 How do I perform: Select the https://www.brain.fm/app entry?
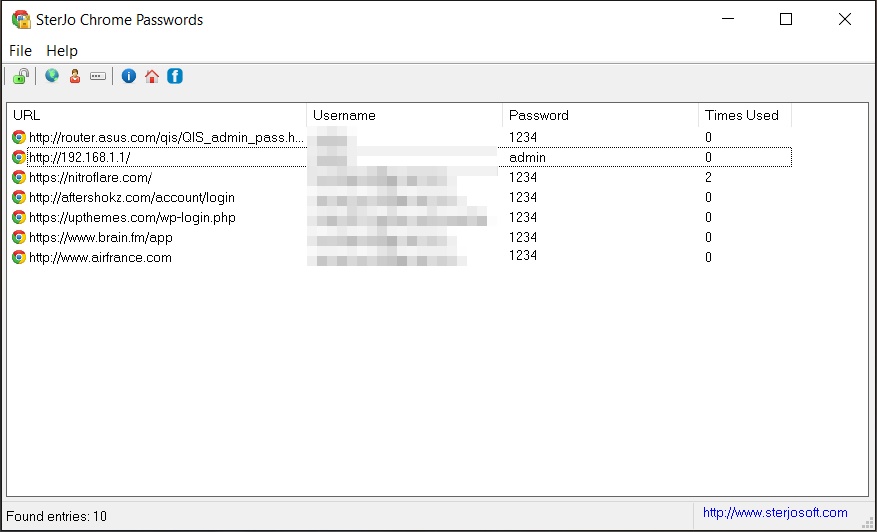click(101, 237)
